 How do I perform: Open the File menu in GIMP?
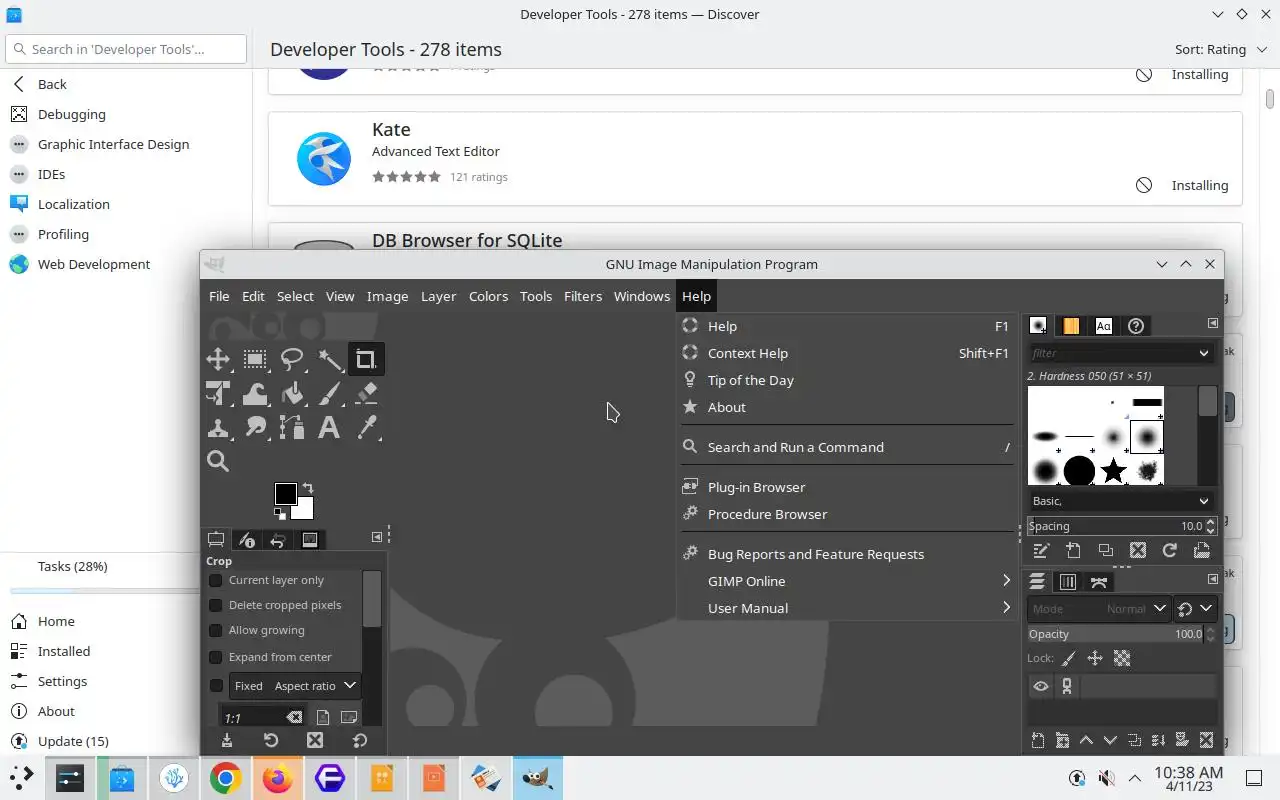[x=219, y=296]
